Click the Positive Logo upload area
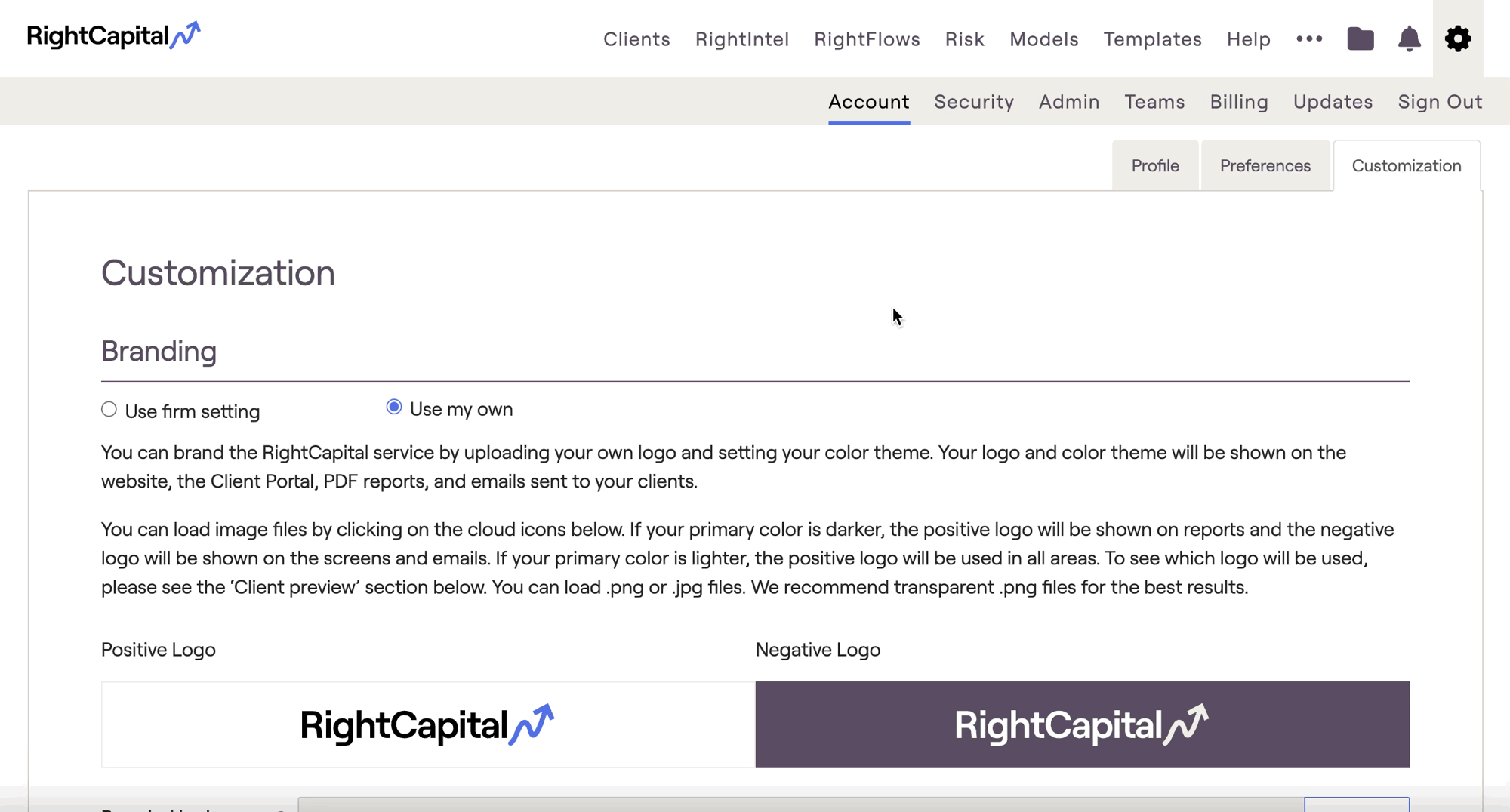This screenshot has width=1510, height=812. (x=428, y=724)
